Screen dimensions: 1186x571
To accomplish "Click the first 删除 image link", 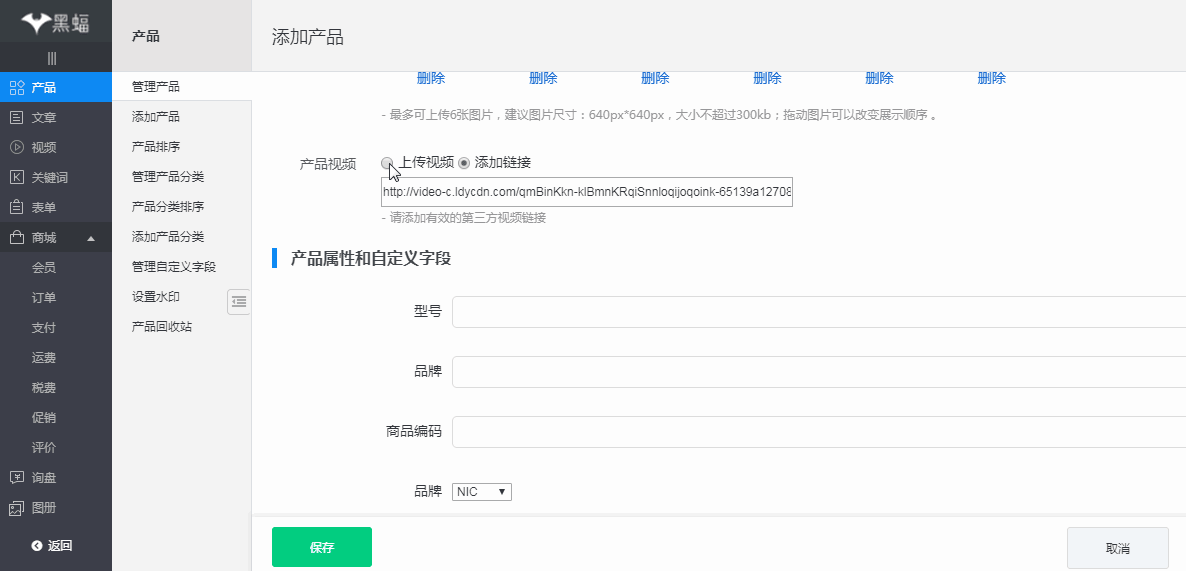I will (431, 78).
